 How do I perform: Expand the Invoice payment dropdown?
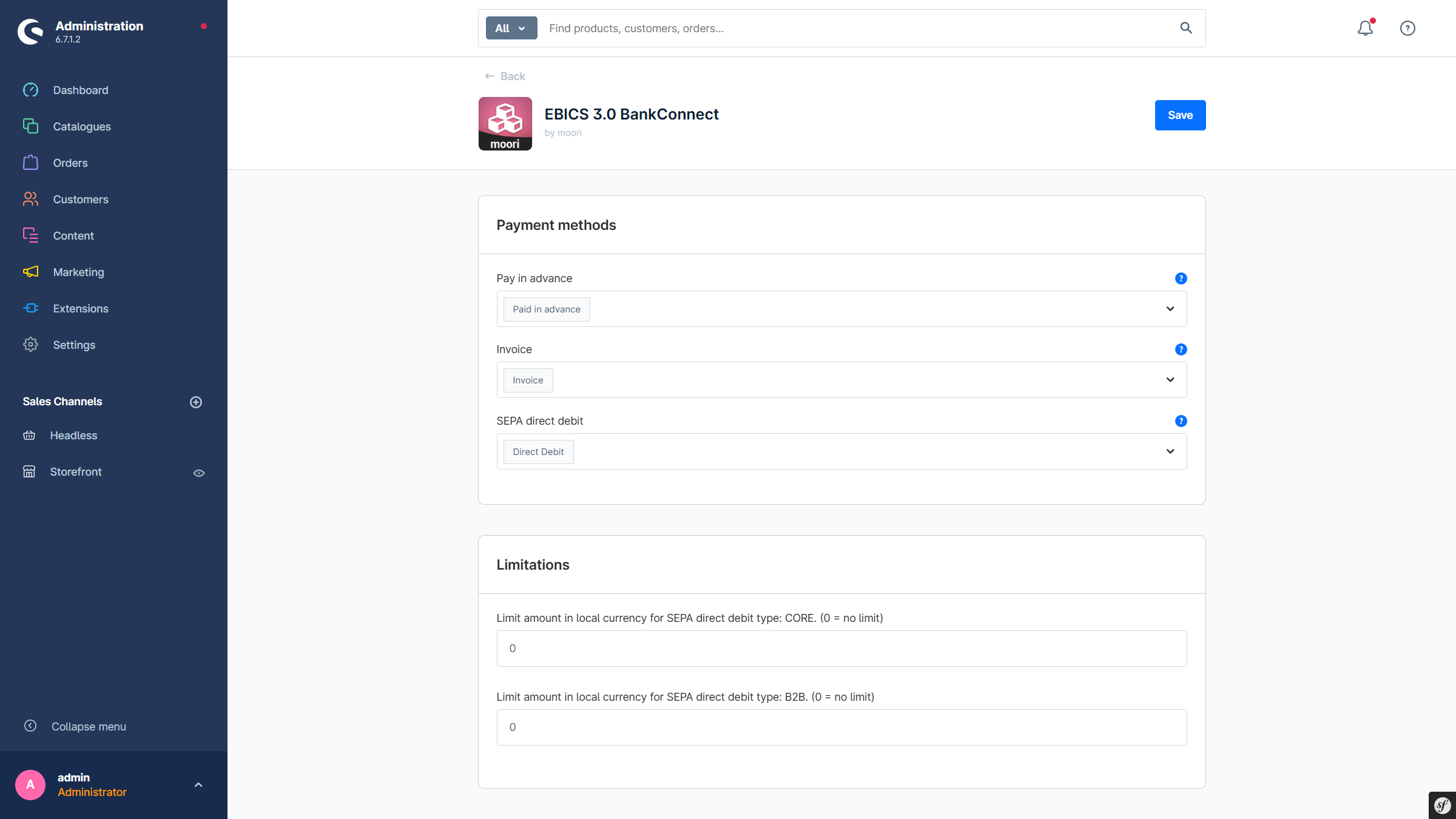1170,380
